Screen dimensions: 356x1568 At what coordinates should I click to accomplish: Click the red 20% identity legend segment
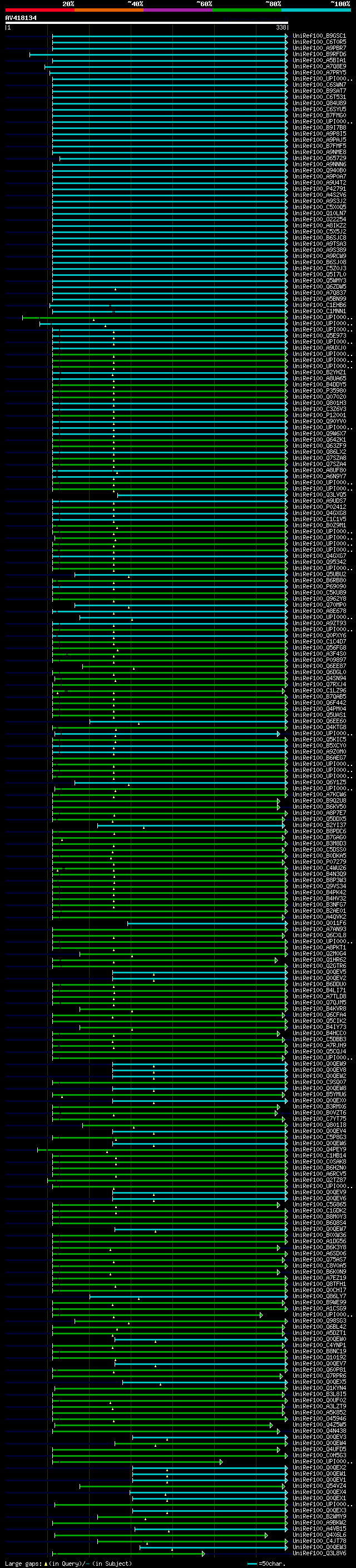39,10
